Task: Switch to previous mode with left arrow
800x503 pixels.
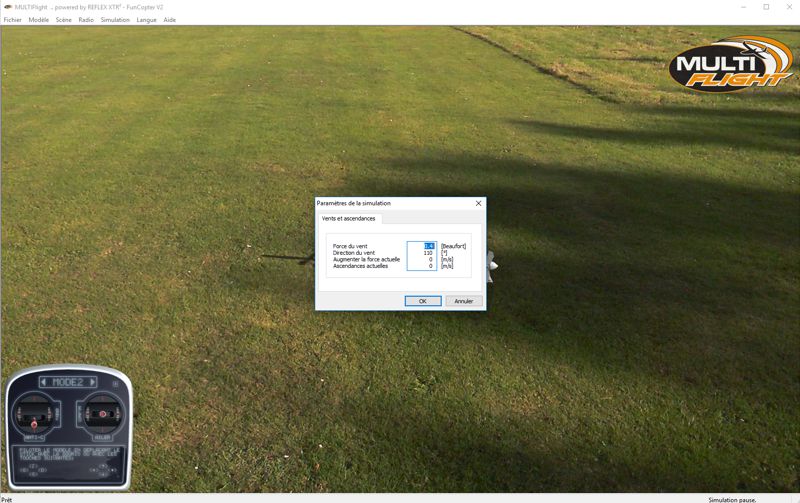Action: click(x=44, y=382)
